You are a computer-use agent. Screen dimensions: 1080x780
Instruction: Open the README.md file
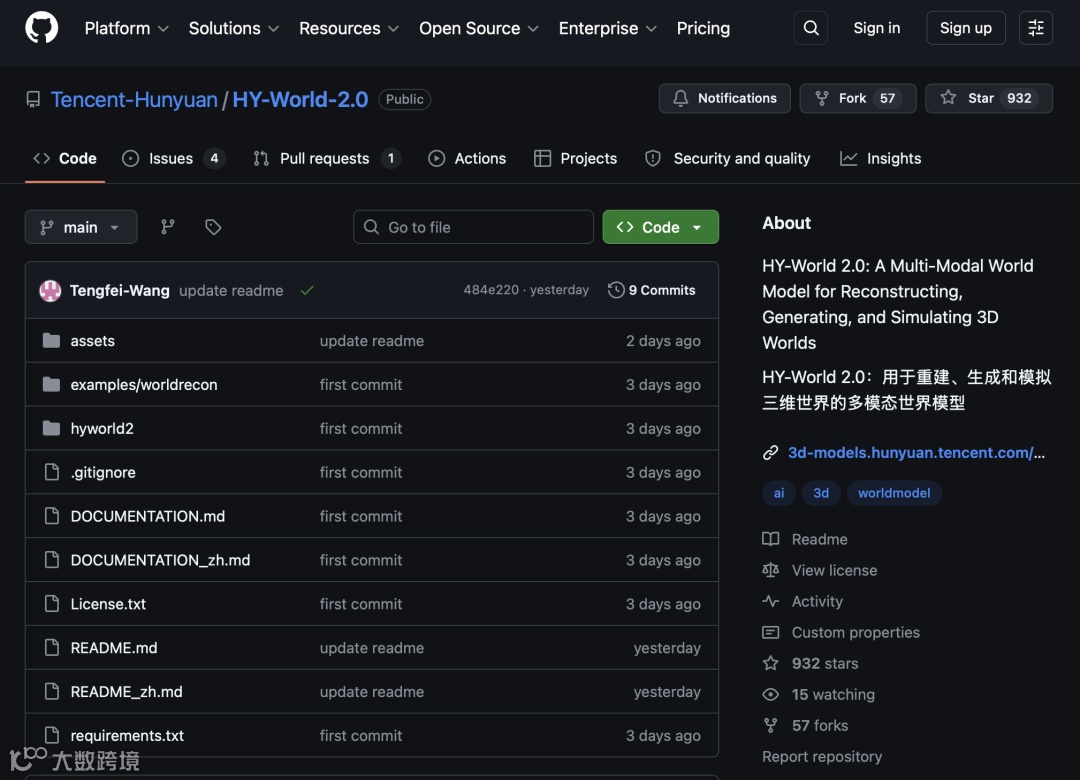[x=114, y=648]
